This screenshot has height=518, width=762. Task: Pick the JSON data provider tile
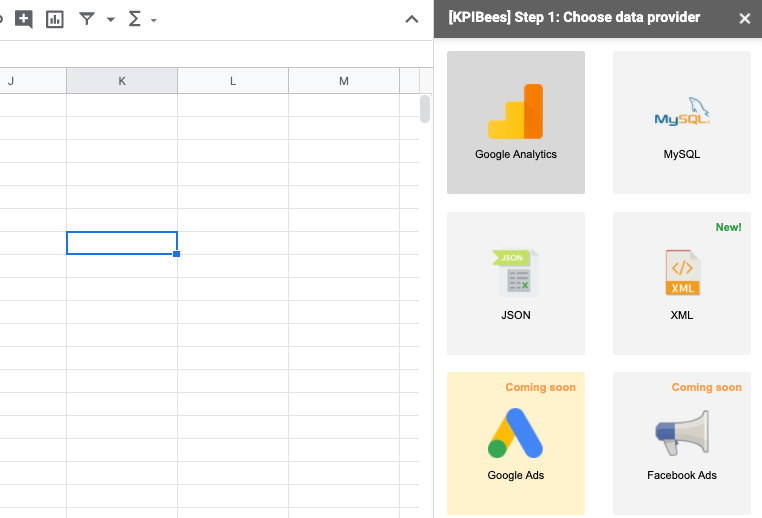[516, 283]
